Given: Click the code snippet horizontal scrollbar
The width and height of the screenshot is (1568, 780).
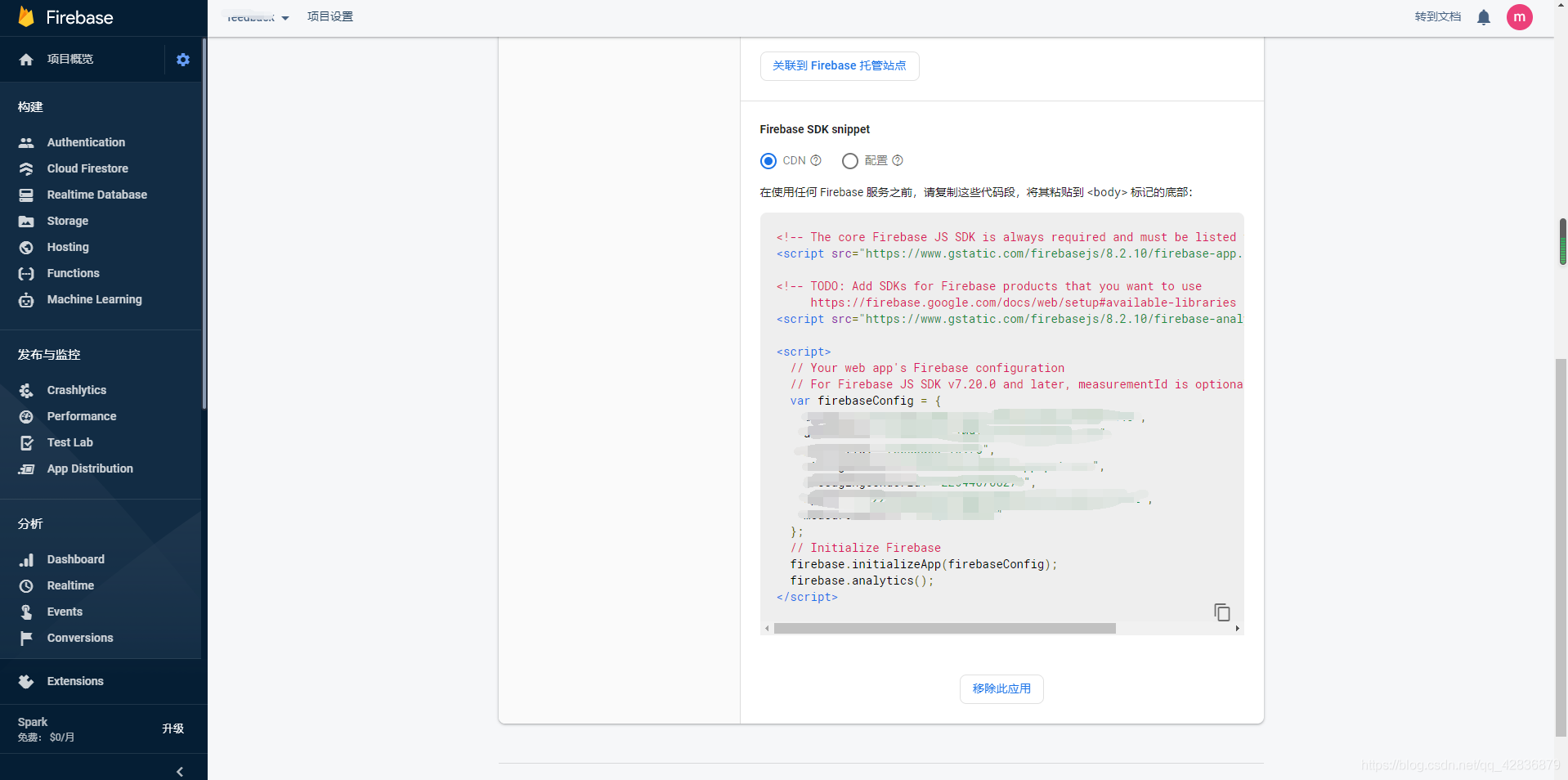Looking at the screenshot, I should [944, 629].
